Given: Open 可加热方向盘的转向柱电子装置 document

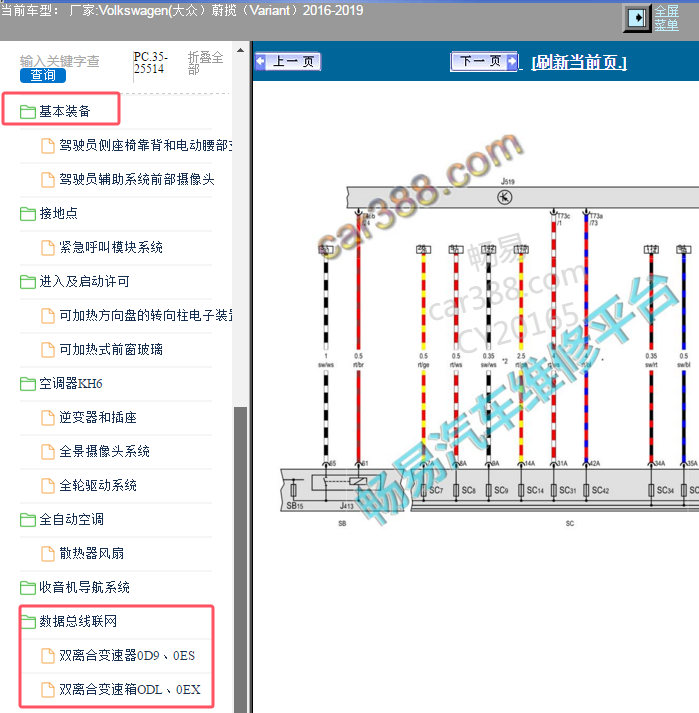Looking at the screenshot, I should 146,315.
